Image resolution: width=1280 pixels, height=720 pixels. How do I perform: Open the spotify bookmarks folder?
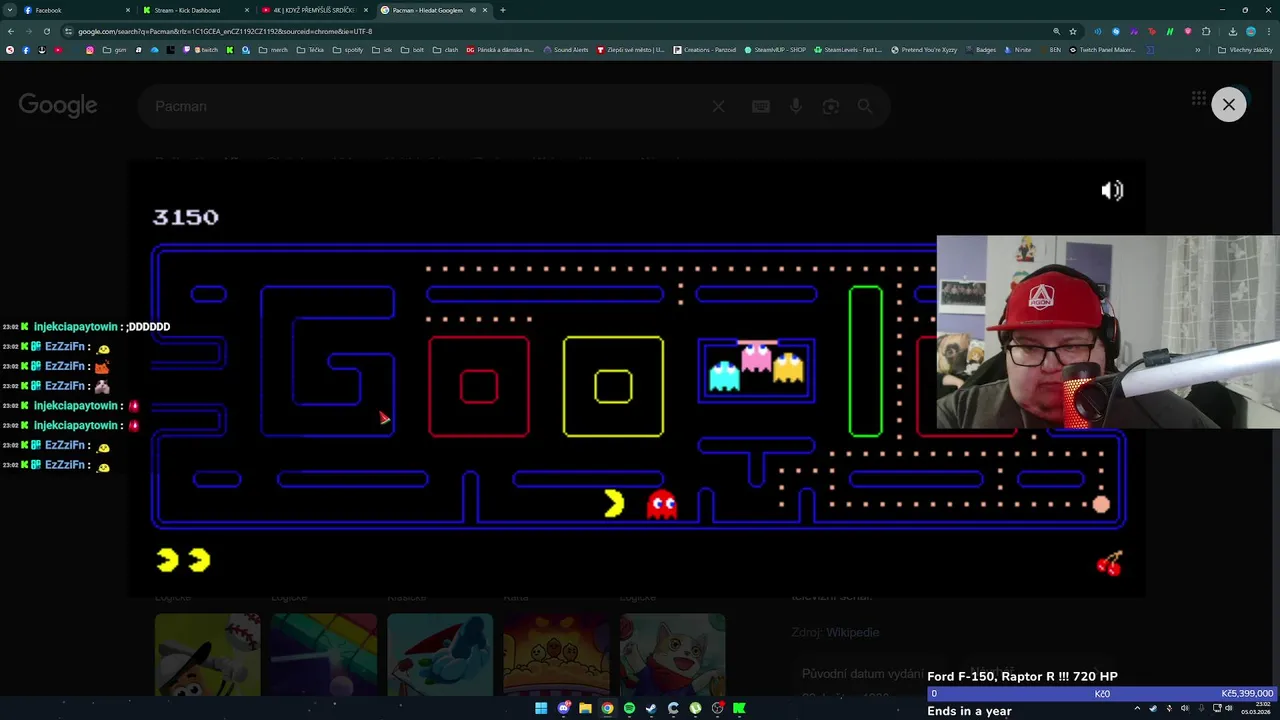(348, 49)
